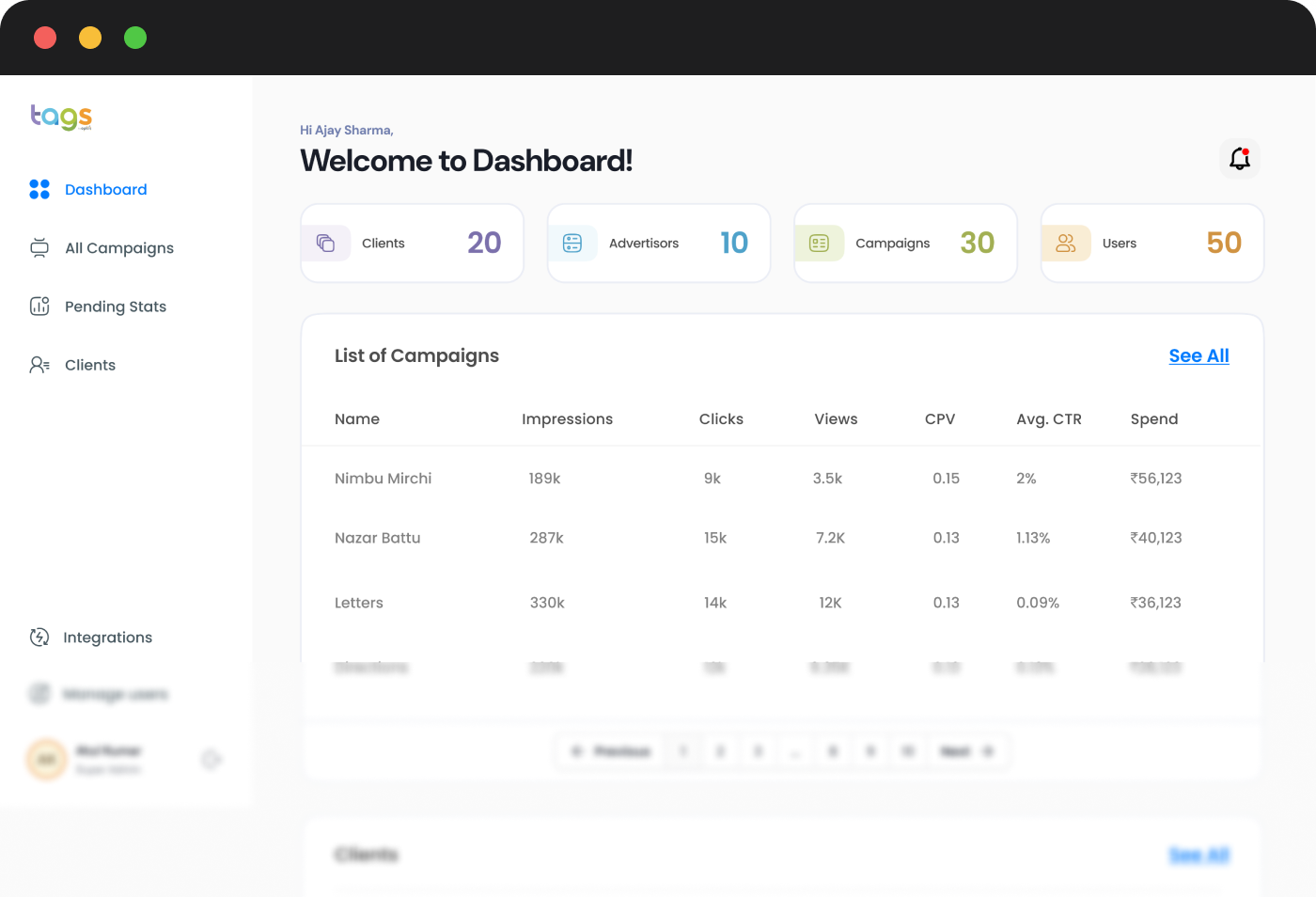
Task: Click the All Campaigns sidebar icon
Action: [39, 248]
